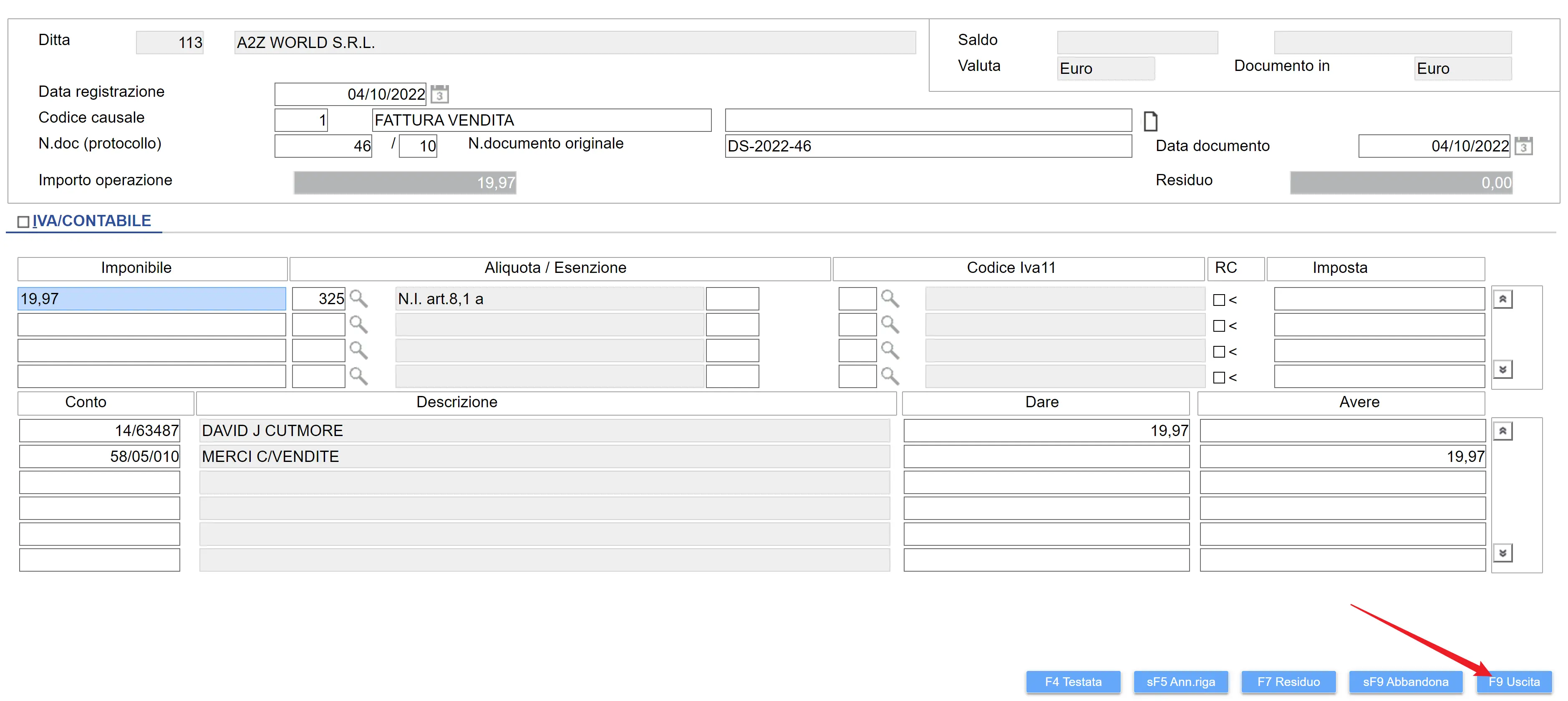This screenshot has width=1568, height=701.
Task: Toggle the IVA/CONTABILE section checkbox
Action: tap(23, 222)
